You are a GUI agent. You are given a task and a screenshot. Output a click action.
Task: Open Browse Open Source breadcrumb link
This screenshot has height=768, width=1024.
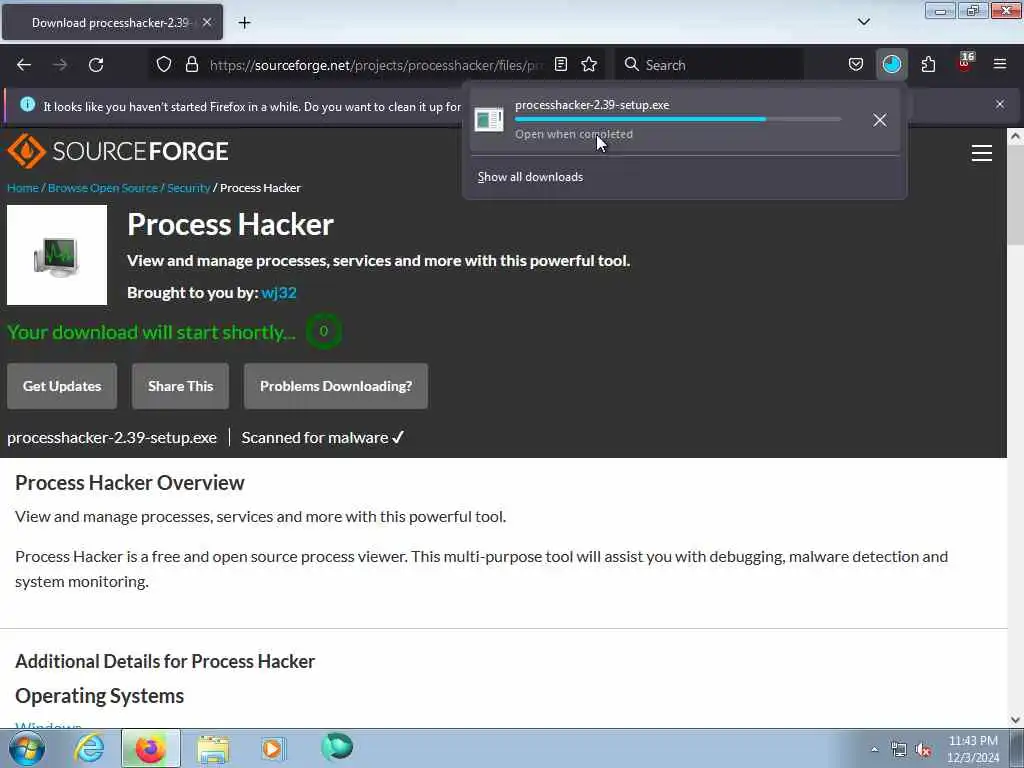[x=103, y=188]
